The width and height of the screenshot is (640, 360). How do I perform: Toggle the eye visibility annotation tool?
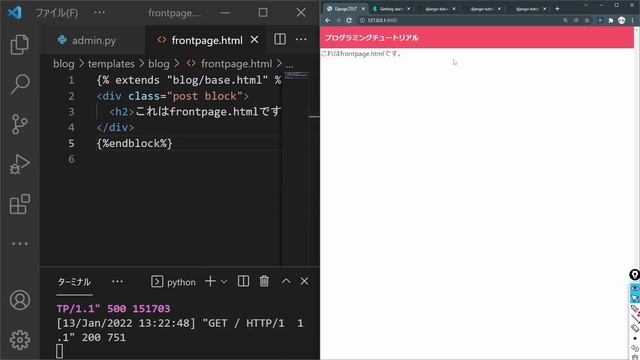tap(635, 288)
